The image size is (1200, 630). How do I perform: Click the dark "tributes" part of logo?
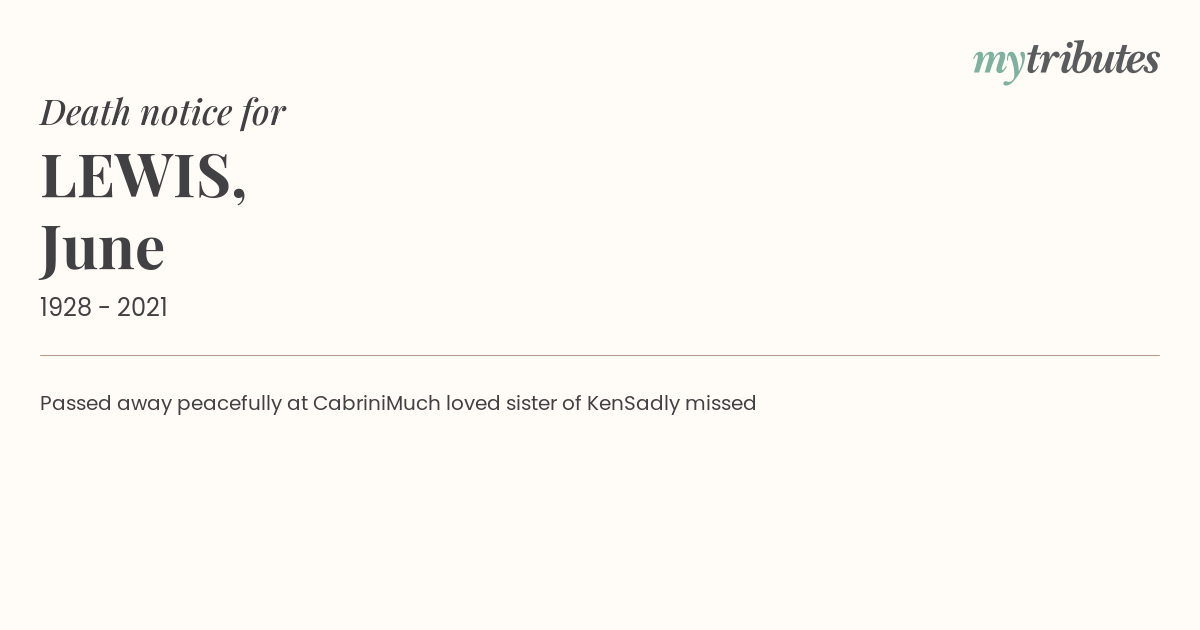1093,59
